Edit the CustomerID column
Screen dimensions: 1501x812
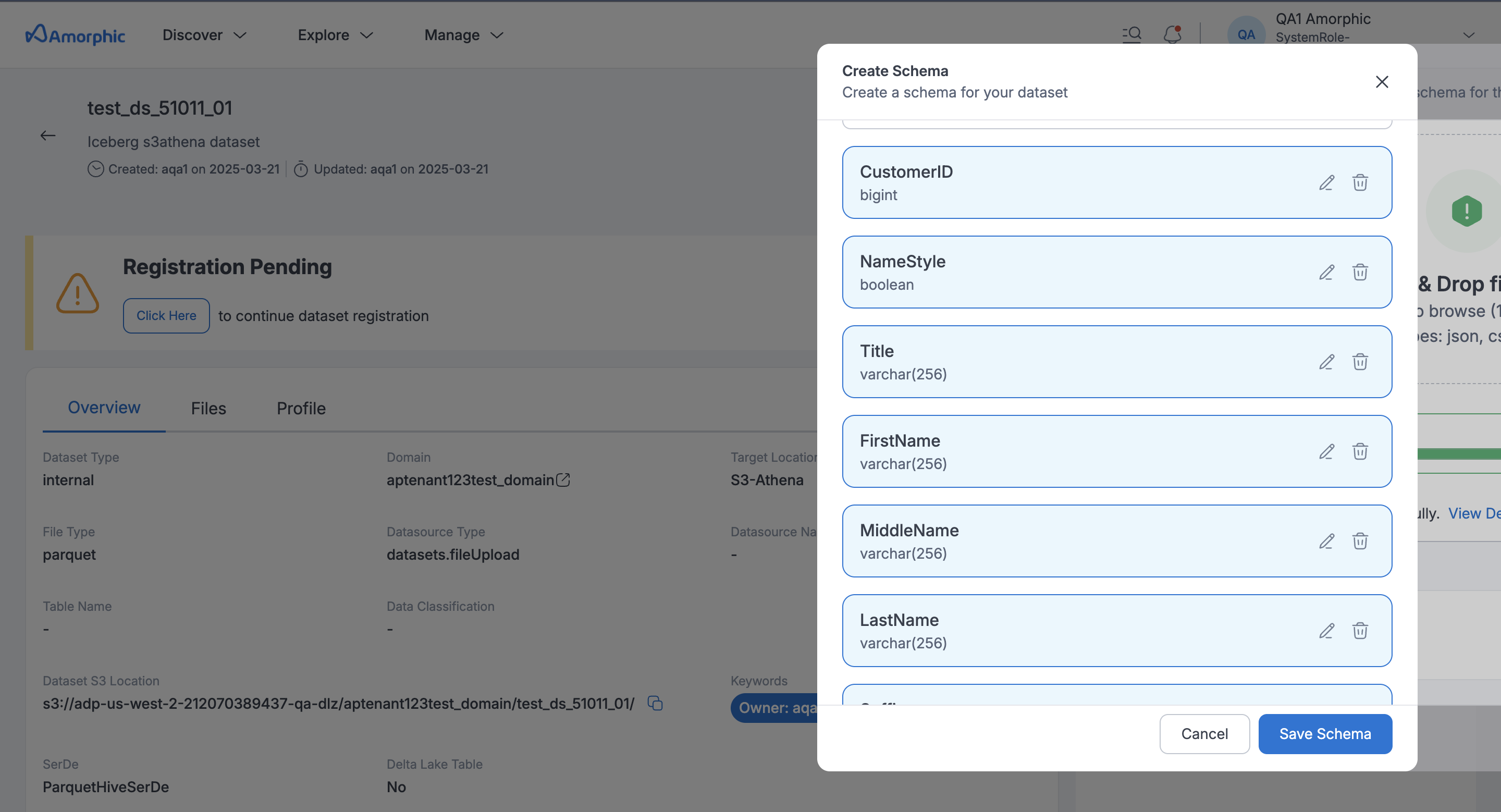point(1327,182)
